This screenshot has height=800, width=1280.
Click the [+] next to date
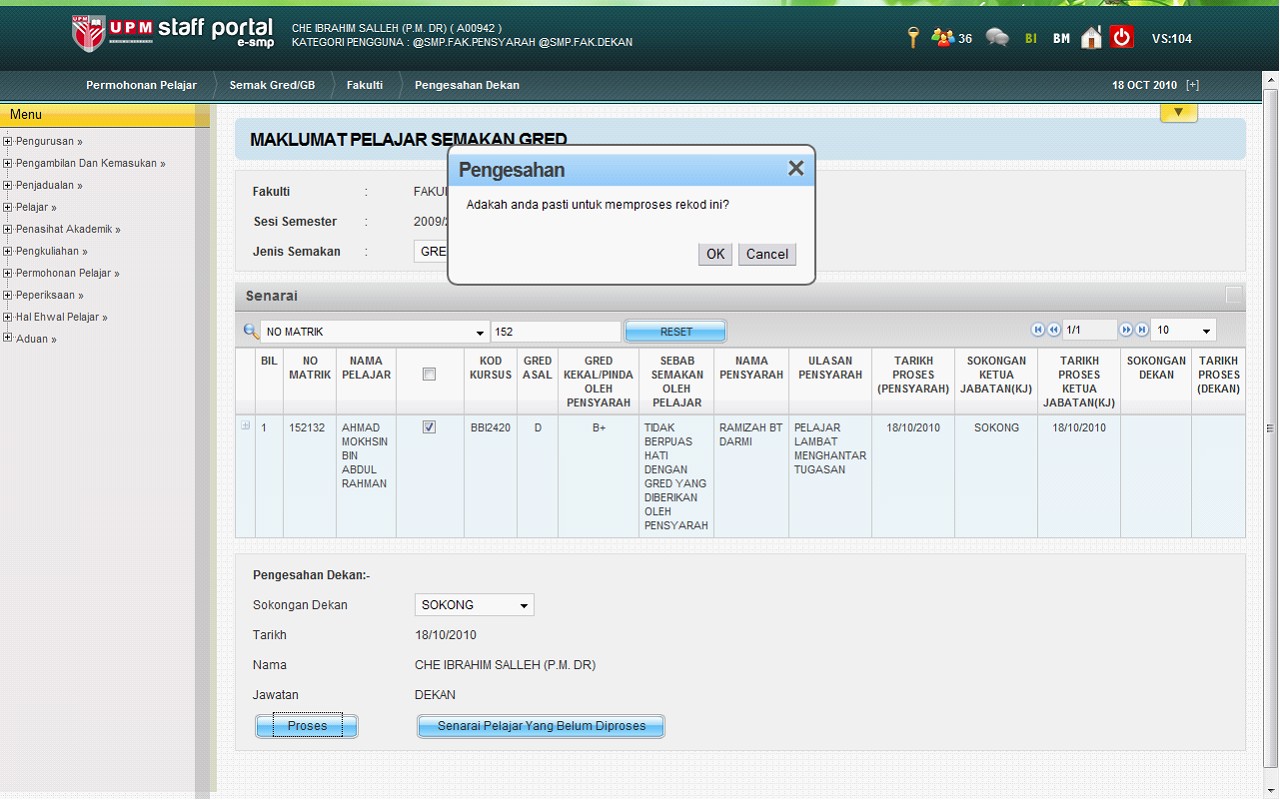(1192, 85)
